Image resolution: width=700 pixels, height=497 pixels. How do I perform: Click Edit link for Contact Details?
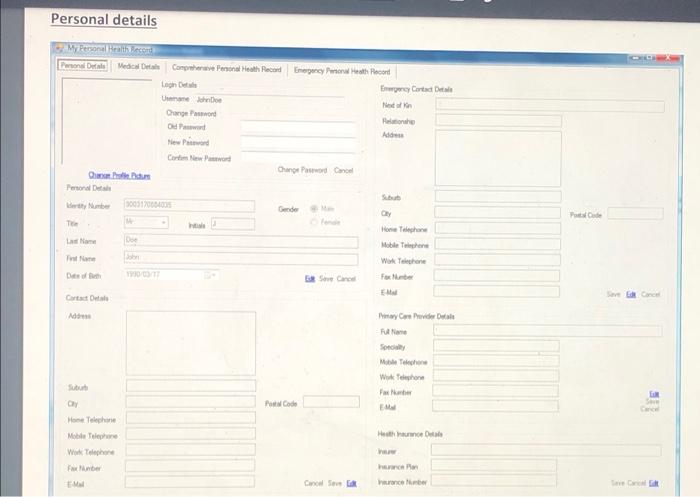point(351,483)
